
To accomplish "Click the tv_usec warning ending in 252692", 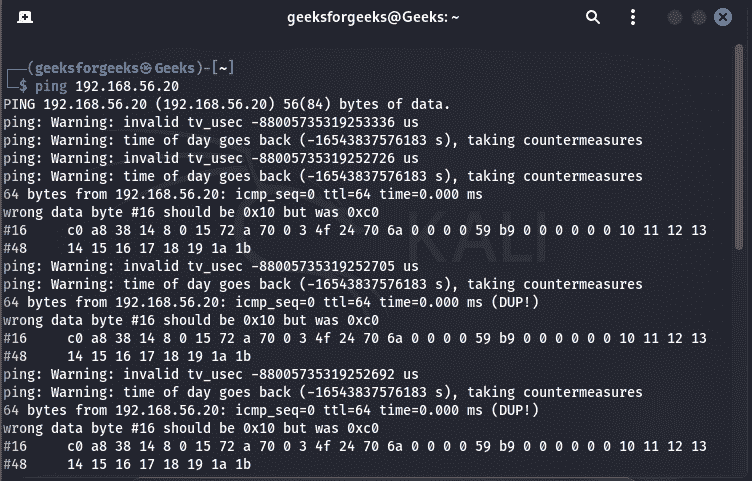I will (211, 374).
